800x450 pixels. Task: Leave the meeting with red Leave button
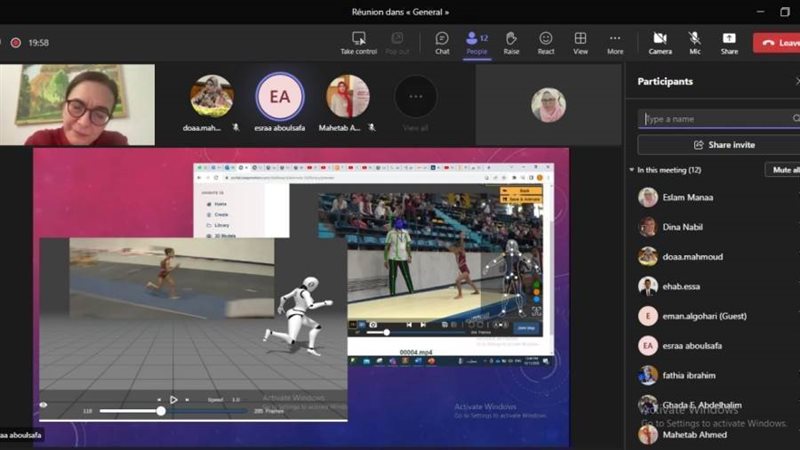click(777, 42)
